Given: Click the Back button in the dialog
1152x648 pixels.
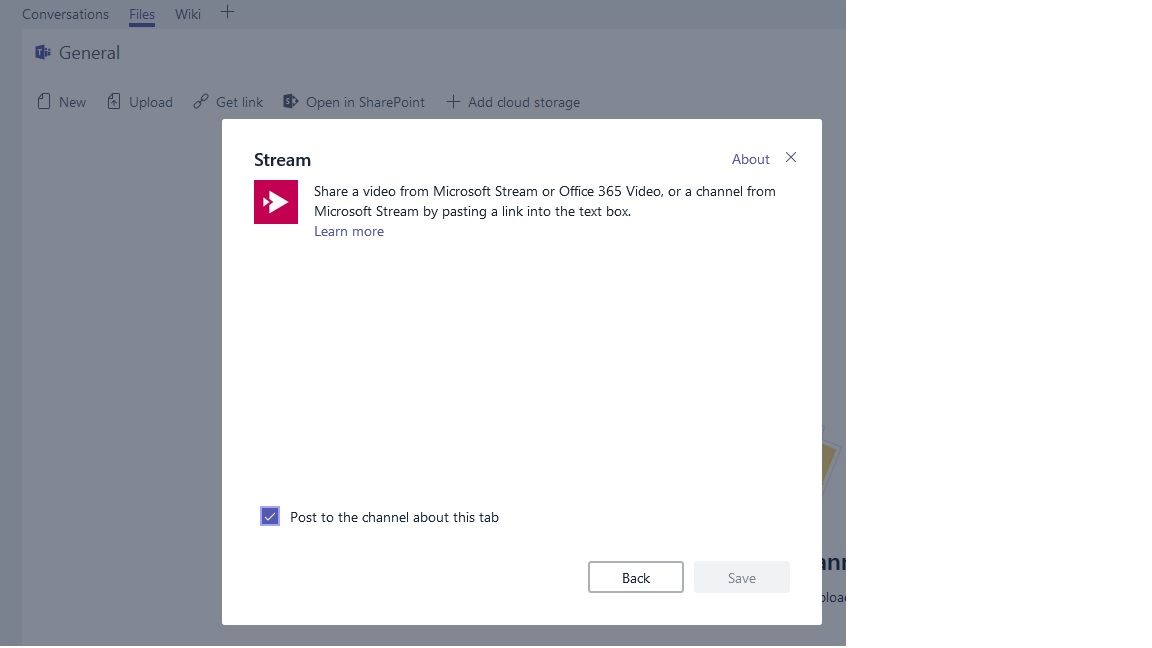Looking at the screenshot, I should 636,577.
